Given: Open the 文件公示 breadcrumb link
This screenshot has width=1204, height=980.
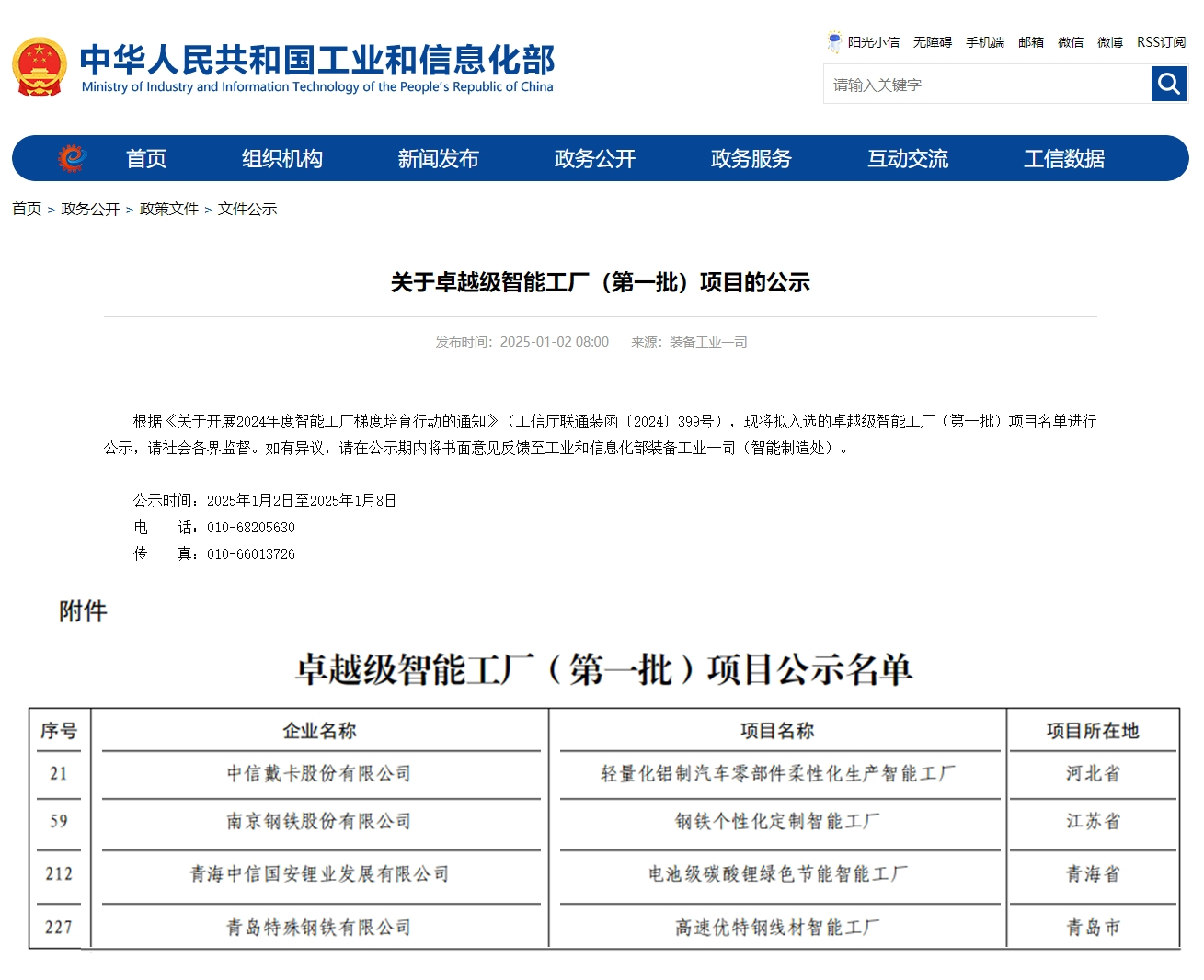Looking at the screenshot, I should pos(247,209).
